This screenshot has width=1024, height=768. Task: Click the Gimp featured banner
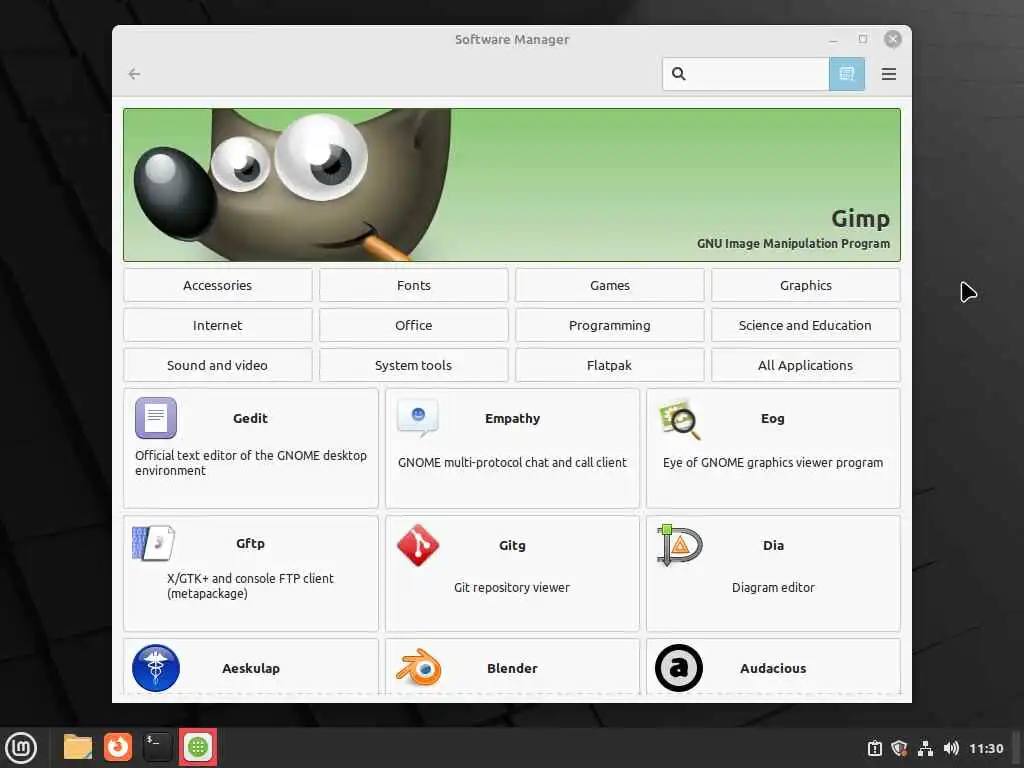click(x=512, y=185)
